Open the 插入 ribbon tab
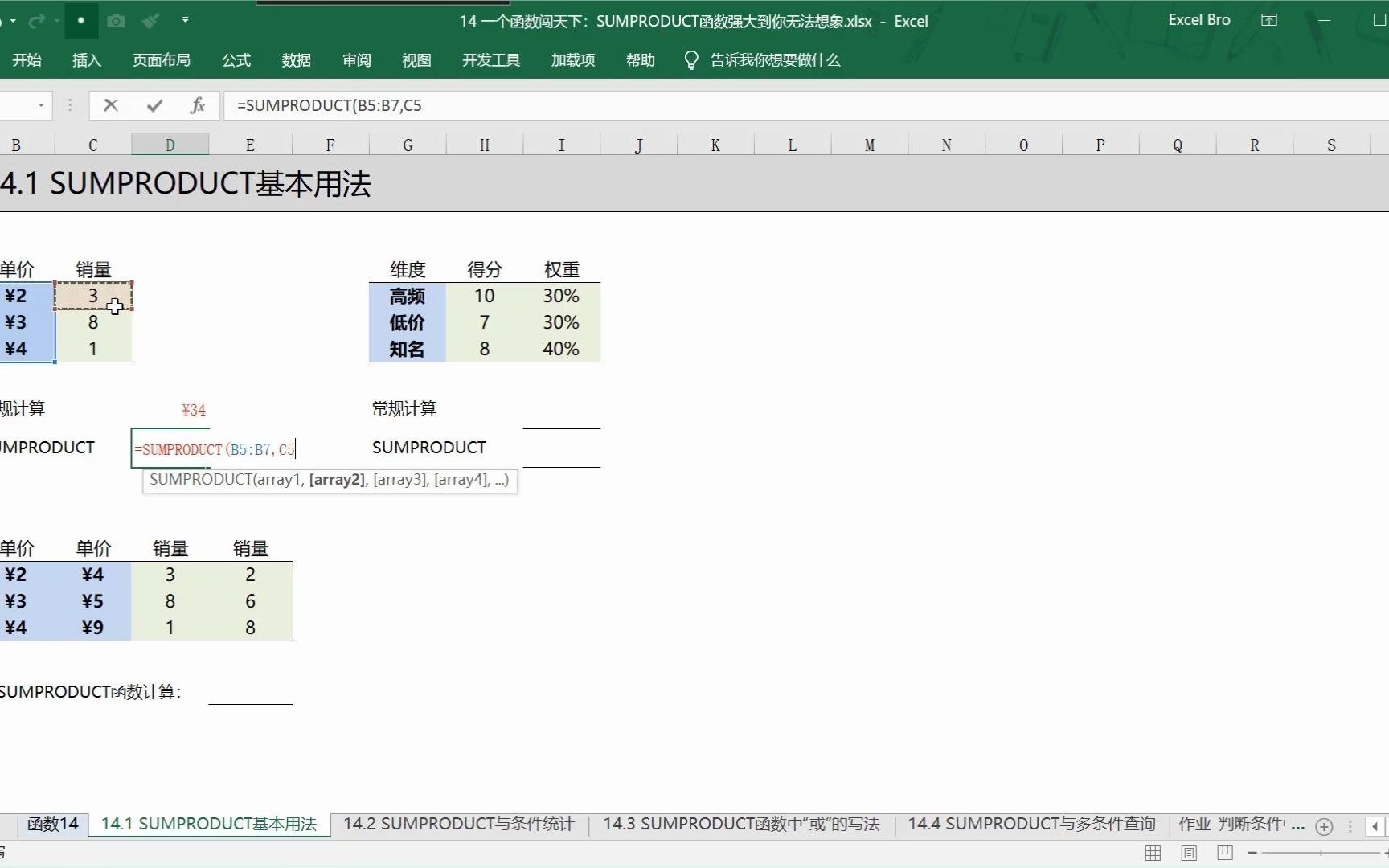The height and width of the screenshot is (868, 1389). [x=87, y=60]
